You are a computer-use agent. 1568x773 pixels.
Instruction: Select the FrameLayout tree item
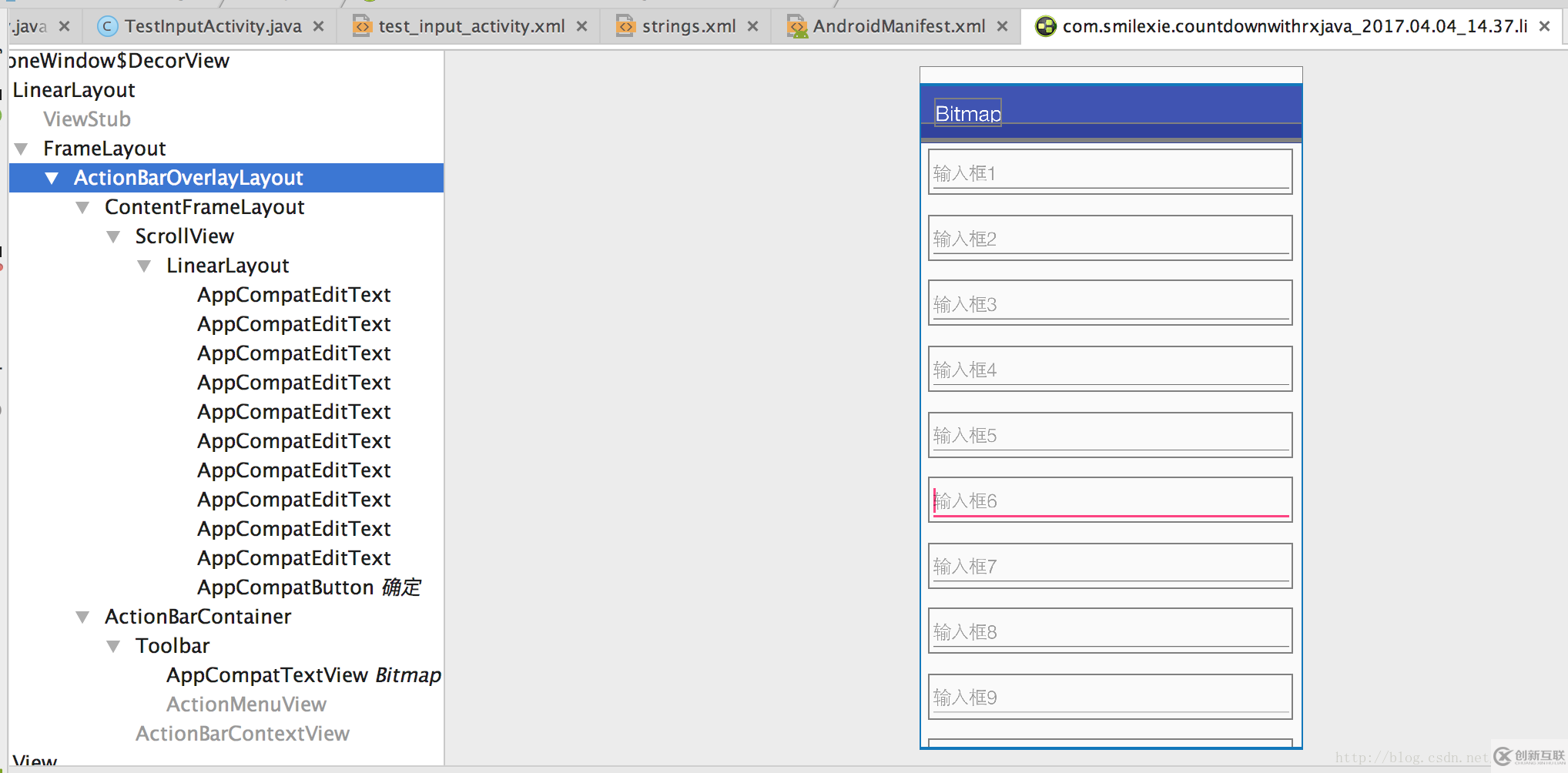tap(105, 149)
